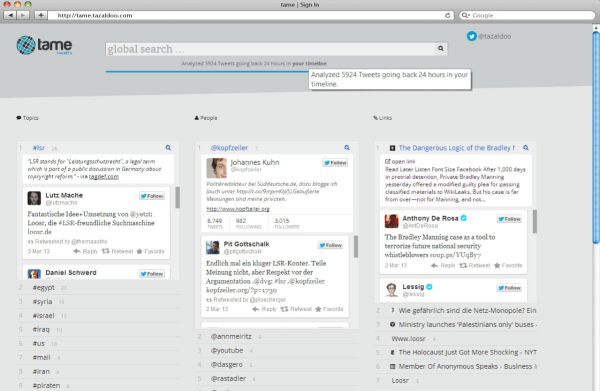This screenshot has height=391, width=600.
Task: Click 'open link' in Bradley article card
Action: pos(400,161)
